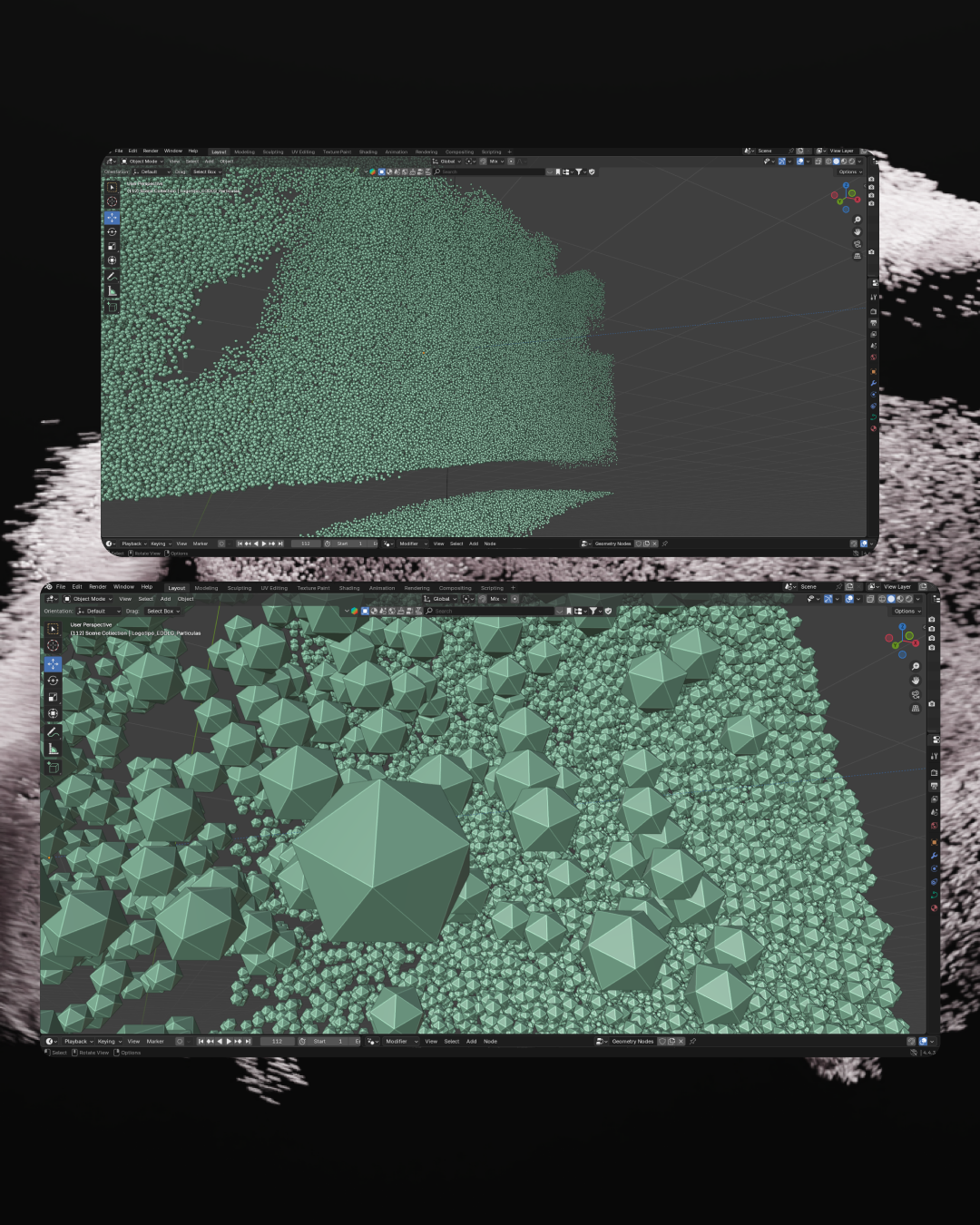
Task: Click Marker menu button in lower timeline
Action: [x=155, y=1041]
